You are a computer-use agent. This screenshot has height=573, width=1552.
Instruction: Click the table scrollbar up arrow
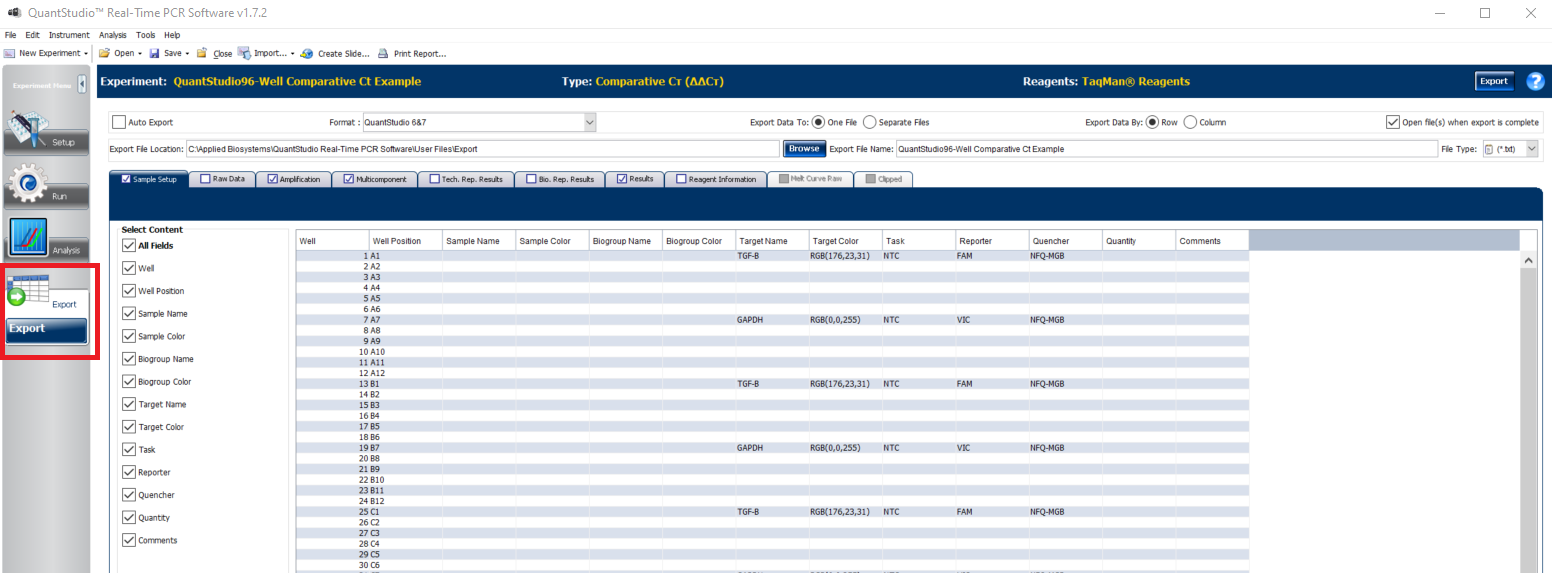pyautogui.click(x=1528, y=260)
